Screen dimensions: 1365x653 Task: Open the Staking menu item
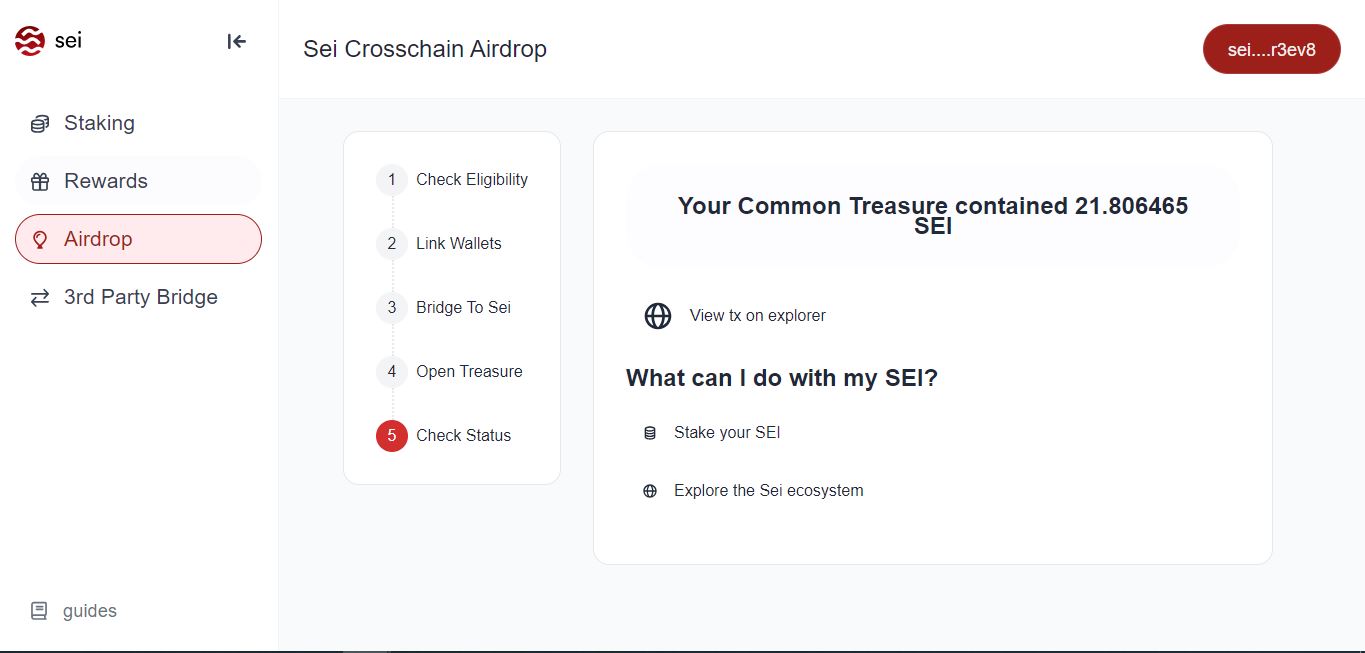point(138,123)
